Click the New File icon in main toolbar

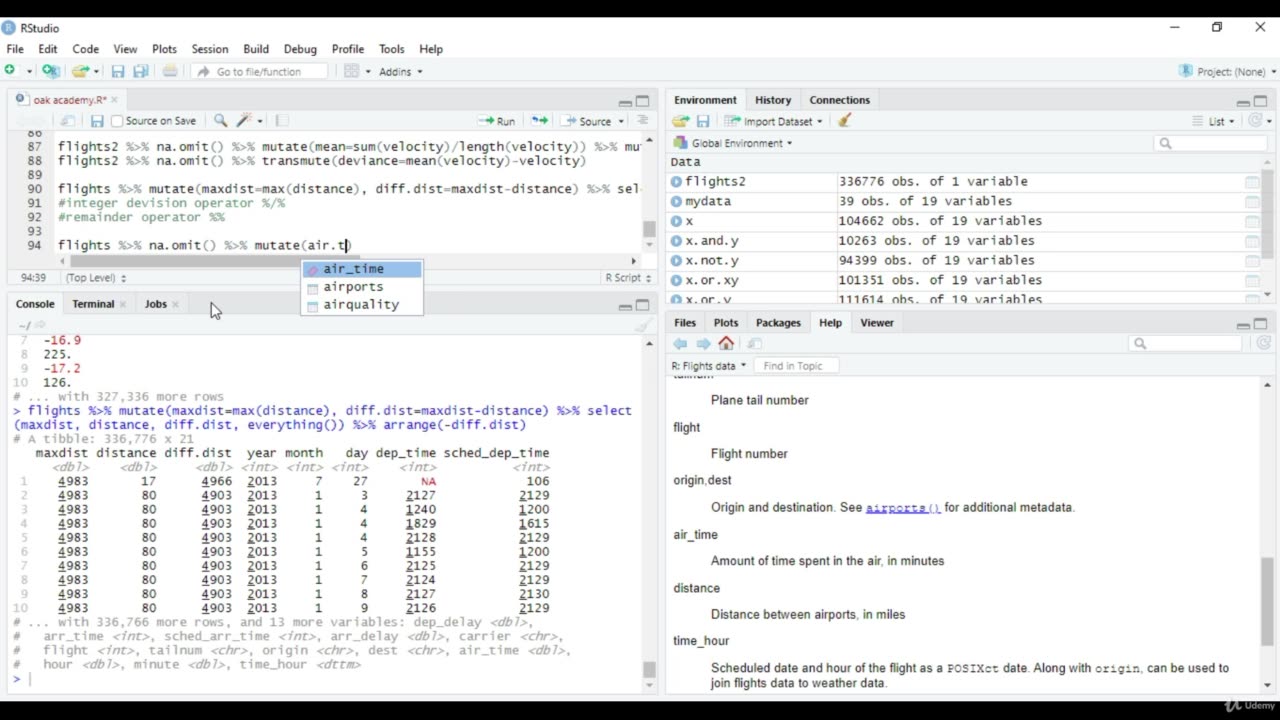10,71
